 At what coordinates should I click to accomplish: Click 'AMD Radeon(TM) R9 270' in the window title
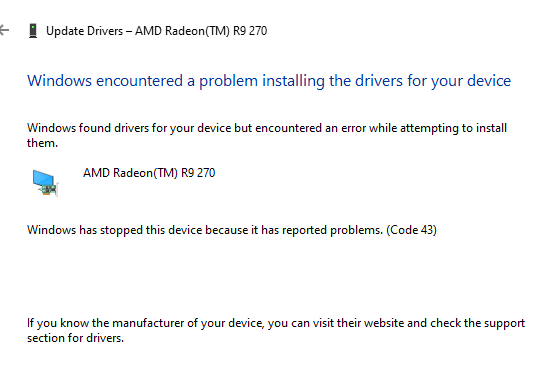coord(201,31)
